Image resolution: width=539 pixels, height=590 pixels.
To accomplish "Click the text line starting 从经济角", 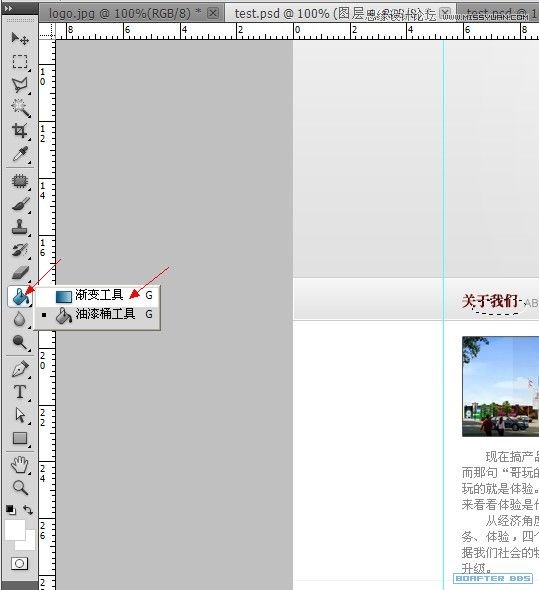I will [x=512, y=521].
